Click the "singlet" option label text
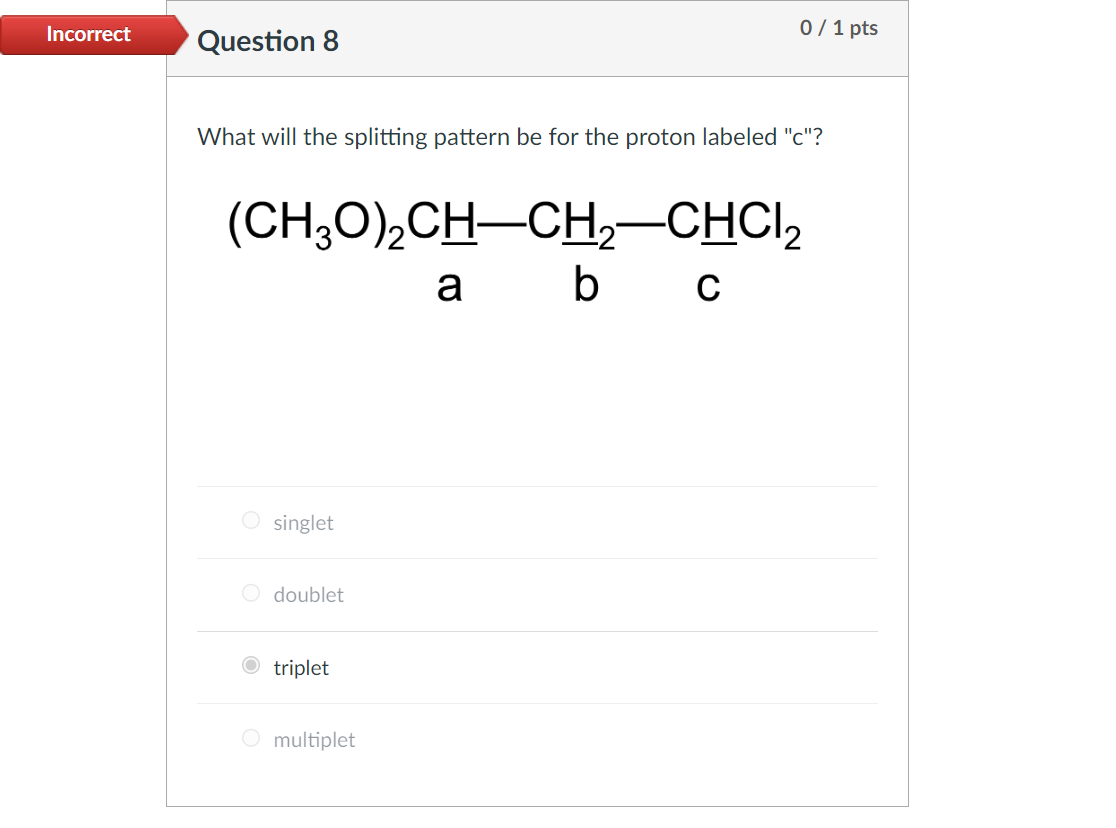Image resolution: width=1116 pixels, height=828 pixels. tap(304, 522)
